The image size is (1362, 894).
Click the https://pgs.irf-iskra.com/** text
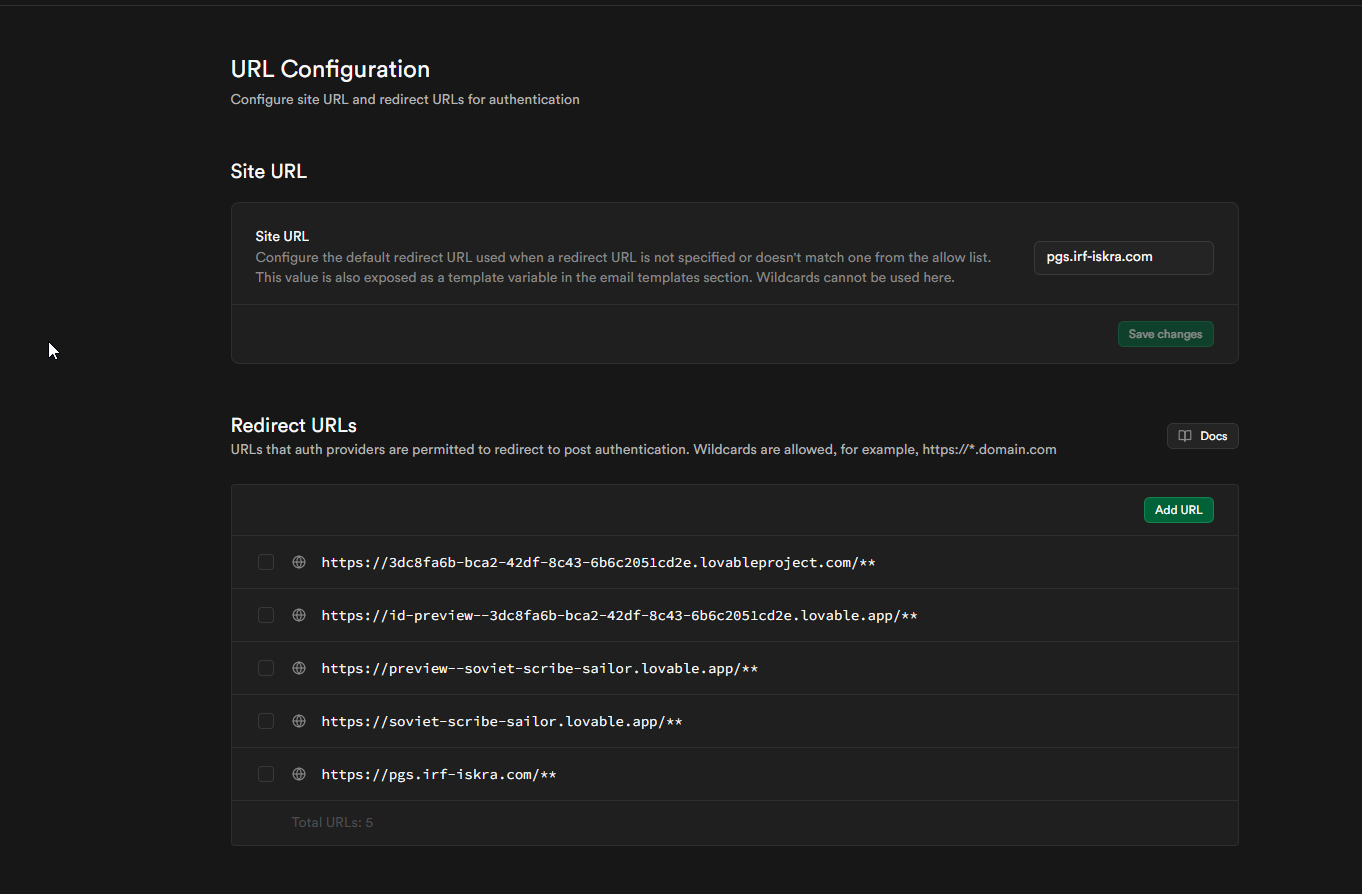pos(438,774)
